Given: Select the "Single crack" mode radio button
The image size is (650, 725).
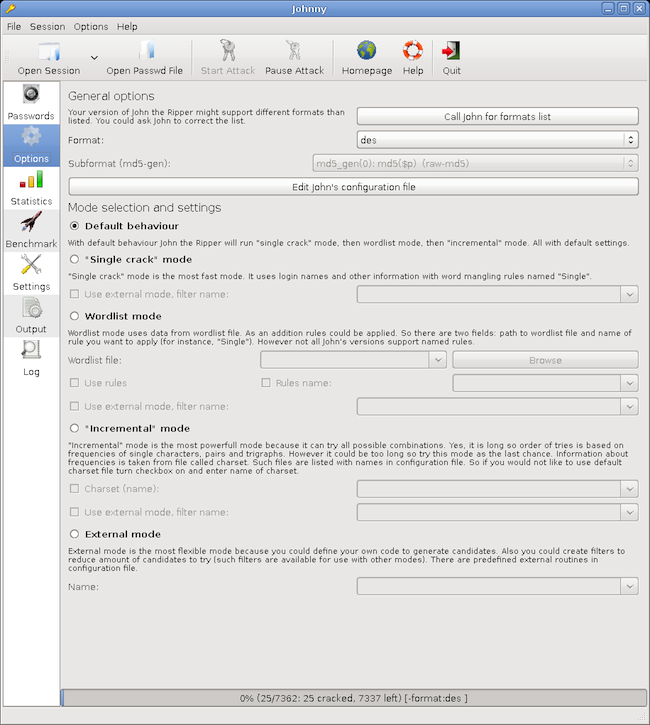Looking at the screenshot, I should 74,259.
